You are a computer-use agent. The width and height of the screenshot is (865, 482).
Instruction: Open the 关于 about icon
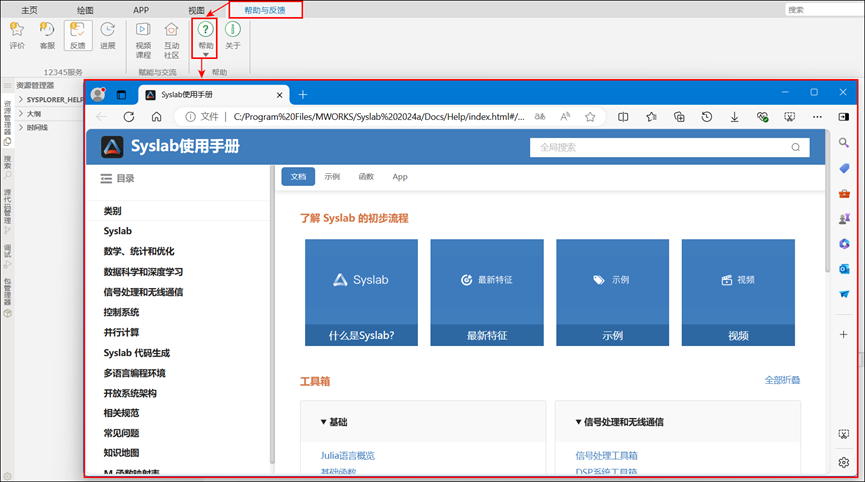233,30
